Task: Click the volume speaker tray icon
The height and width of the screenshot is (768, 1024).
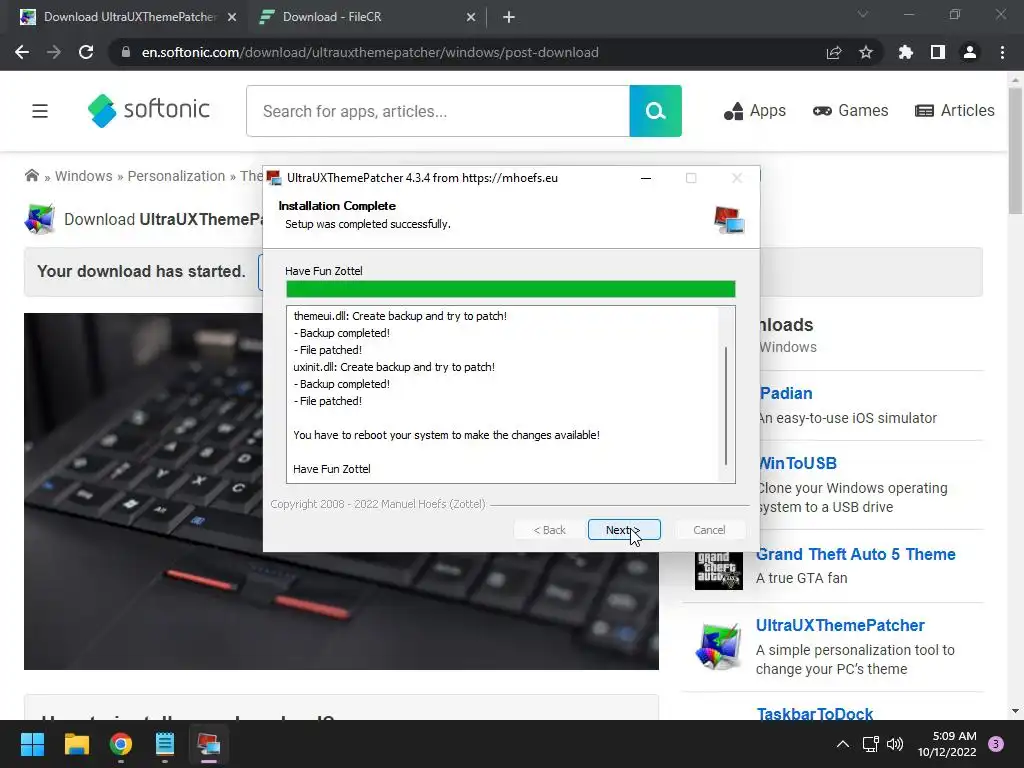Action: coord(895,744)
